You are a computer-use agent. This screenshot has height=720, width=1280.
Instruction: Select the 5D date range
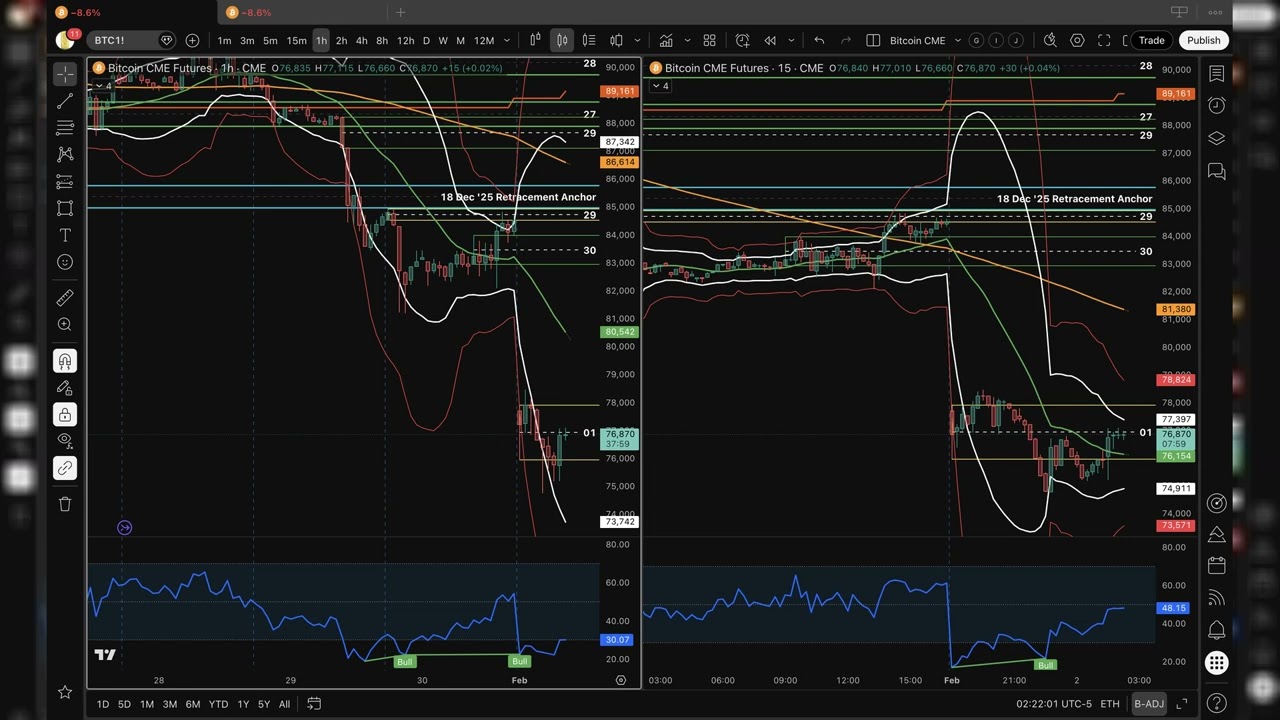124,704
